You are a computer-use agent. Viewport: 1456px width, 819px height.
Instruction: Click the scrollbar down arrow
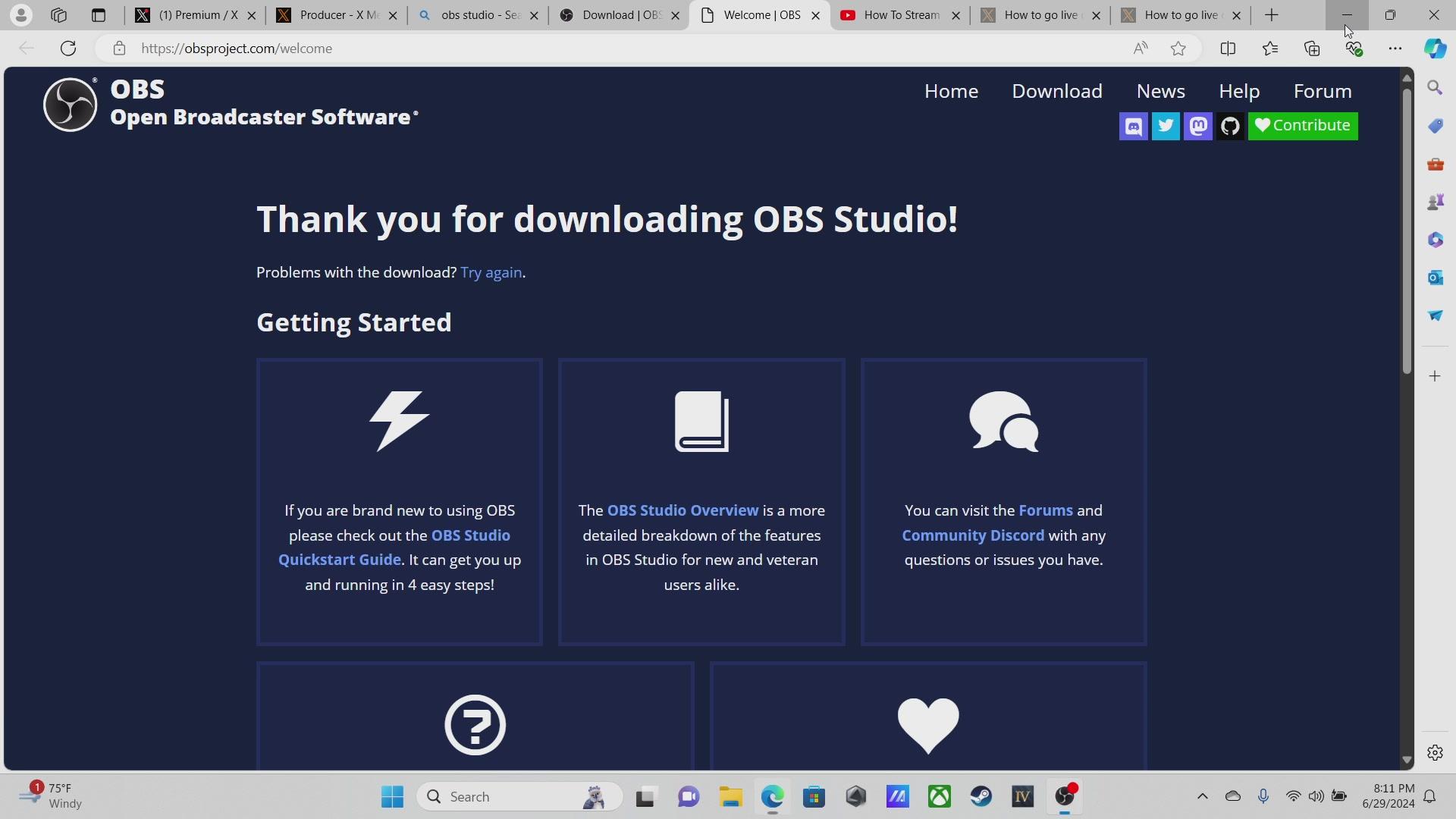click(x=1407, y=760)
